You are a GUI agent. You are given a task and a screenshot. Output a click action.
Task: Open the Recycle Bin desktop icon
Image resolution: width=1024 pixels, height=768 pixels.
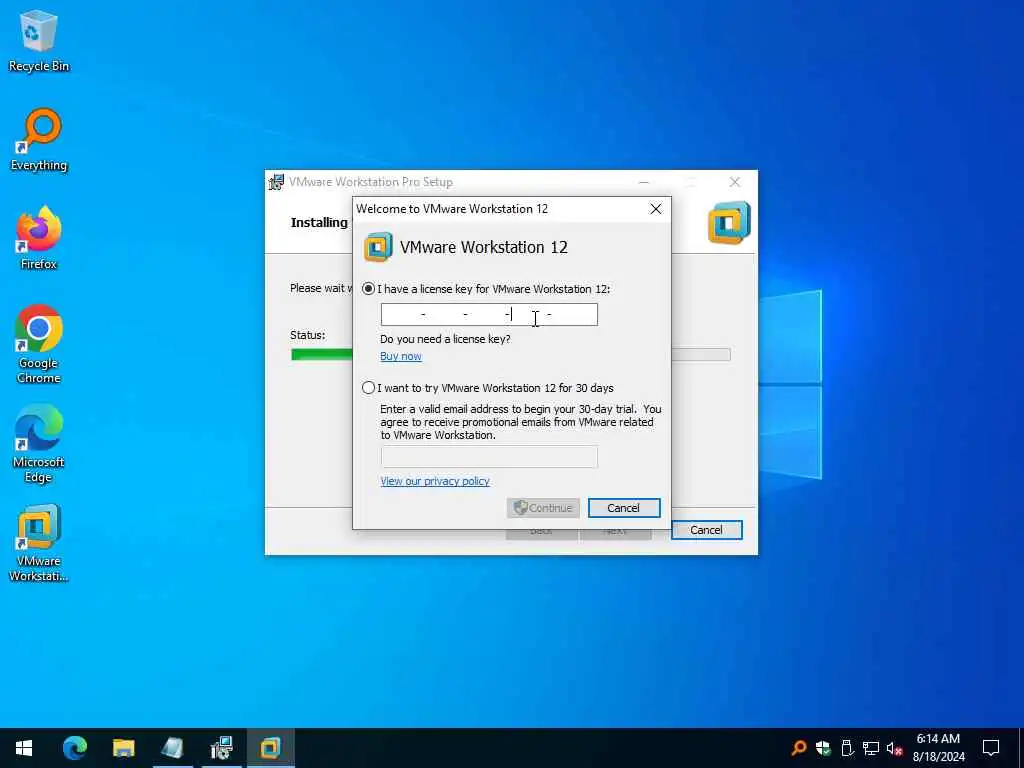pos(39,40)
